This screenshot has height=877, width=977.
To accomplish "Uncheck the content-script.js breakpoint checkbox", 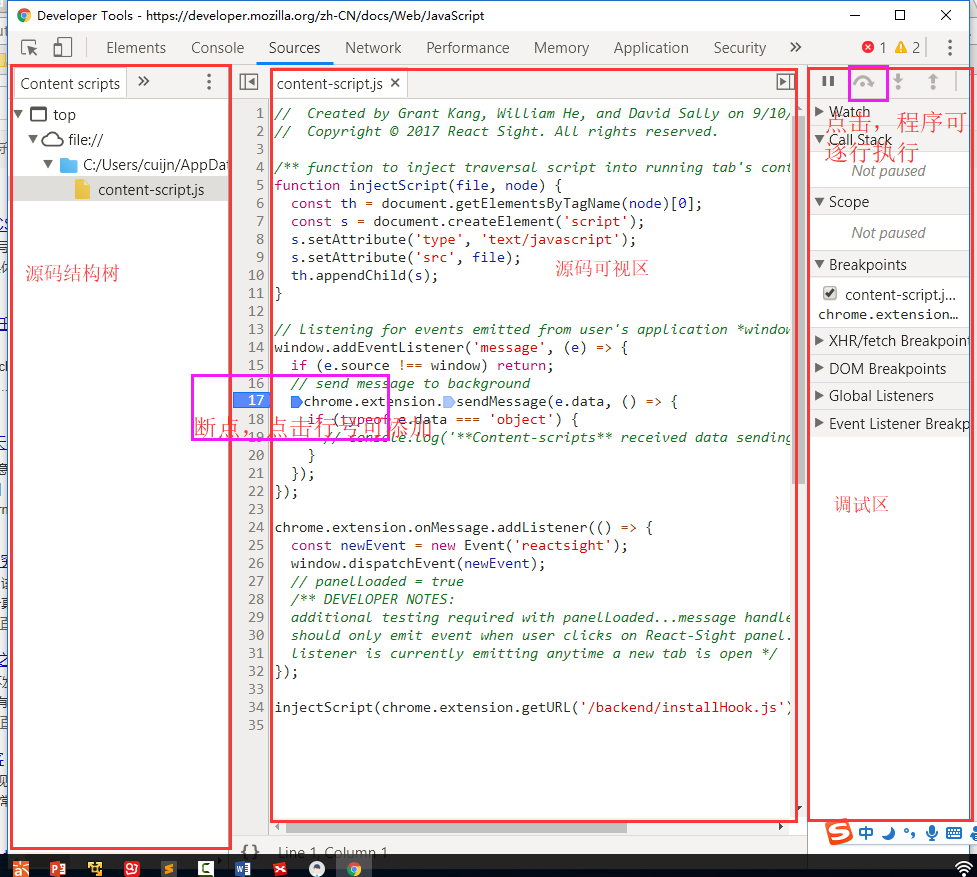I will coord(829,293).
